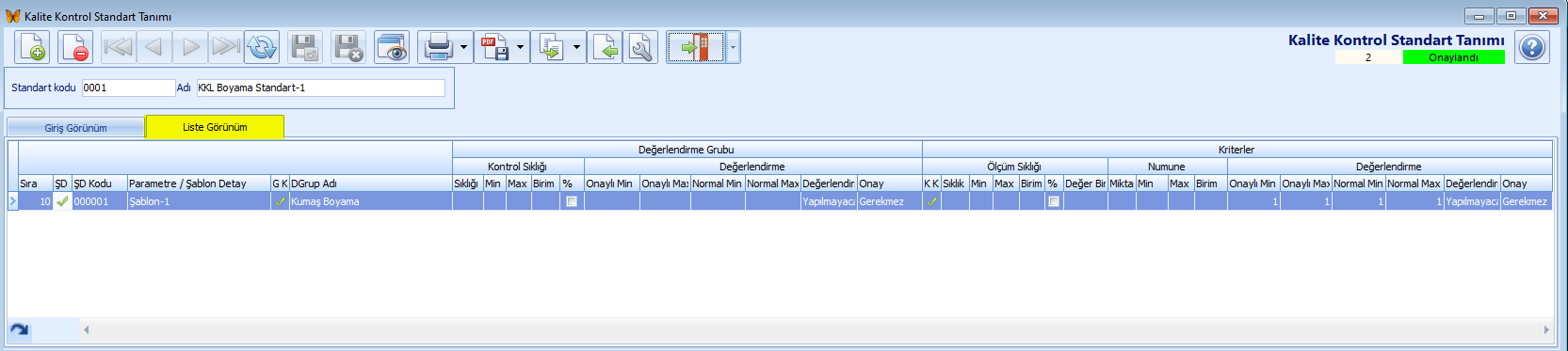Screen dimensions: 1568x351
Task: Select the Liste Görünüm tab
Action: click(215, 127)
